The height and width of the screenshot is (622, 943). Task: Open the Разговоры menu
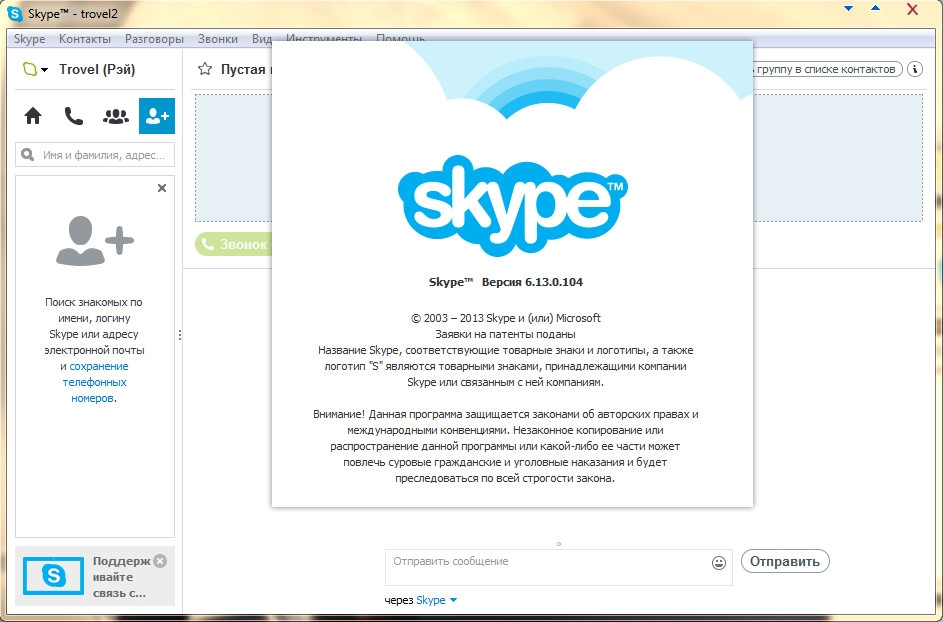155,39
